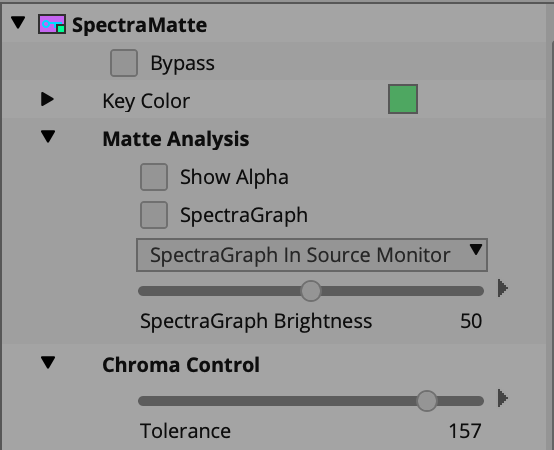
Task: Click the Tolerance slider handle
Action: pyautogui.click(x=426, y=401)
